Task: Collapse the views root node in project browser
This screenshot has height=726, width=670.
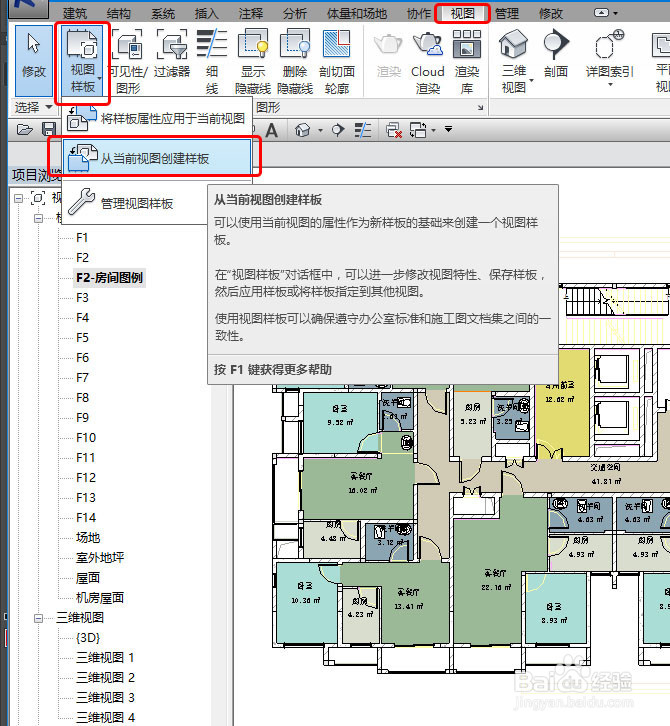Action: [19, 199]
